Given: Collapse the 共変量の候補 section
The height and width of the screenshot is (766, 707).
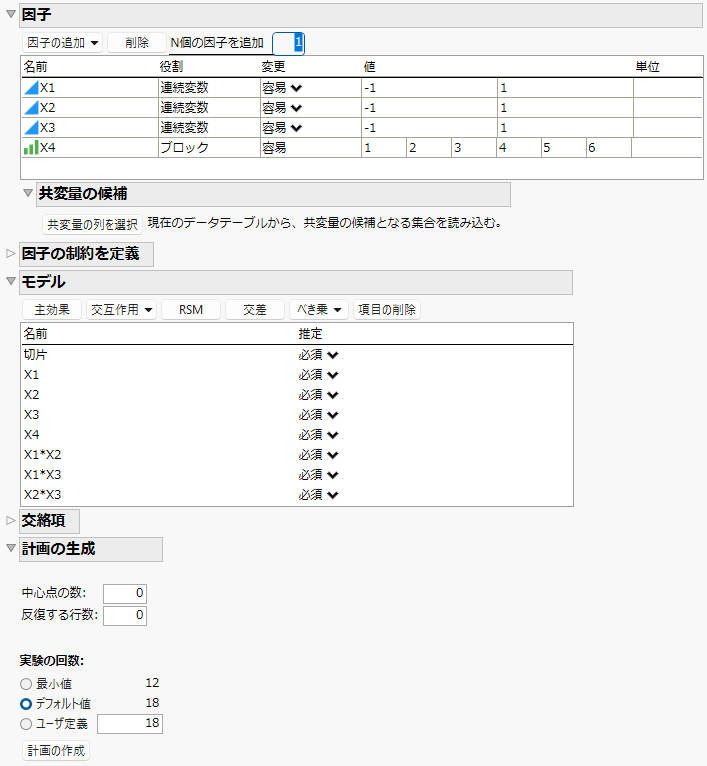Looking at the screenshot, I should [28, 193].
